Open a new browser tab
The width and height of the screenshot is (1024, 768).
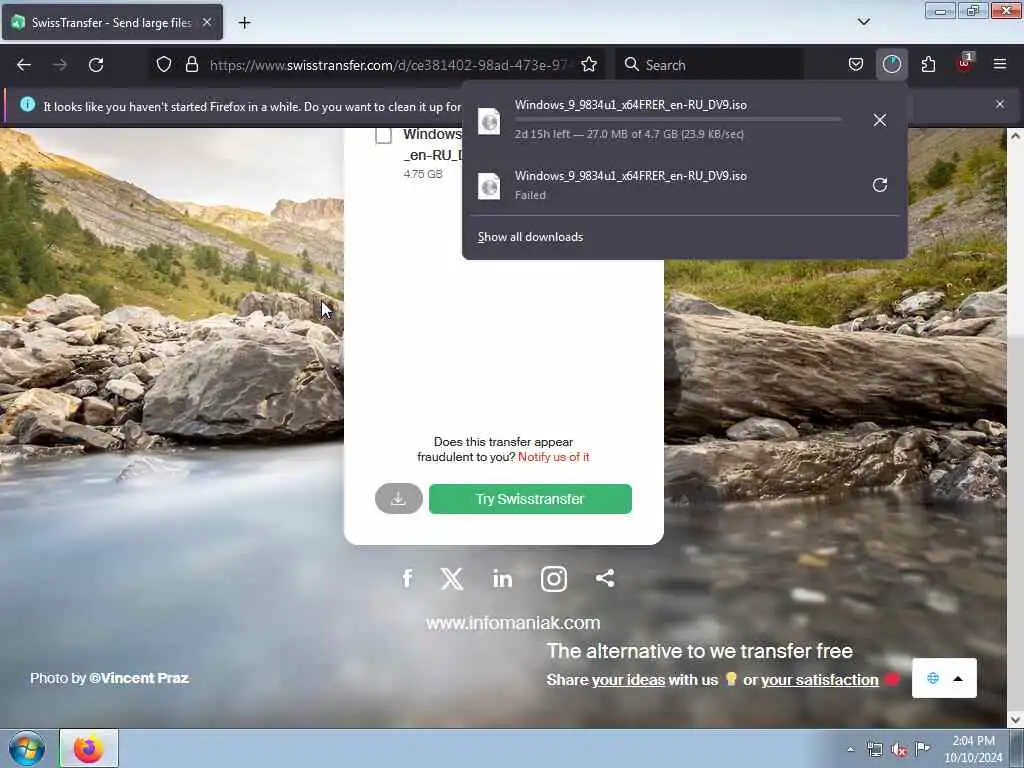click(244, 23)
